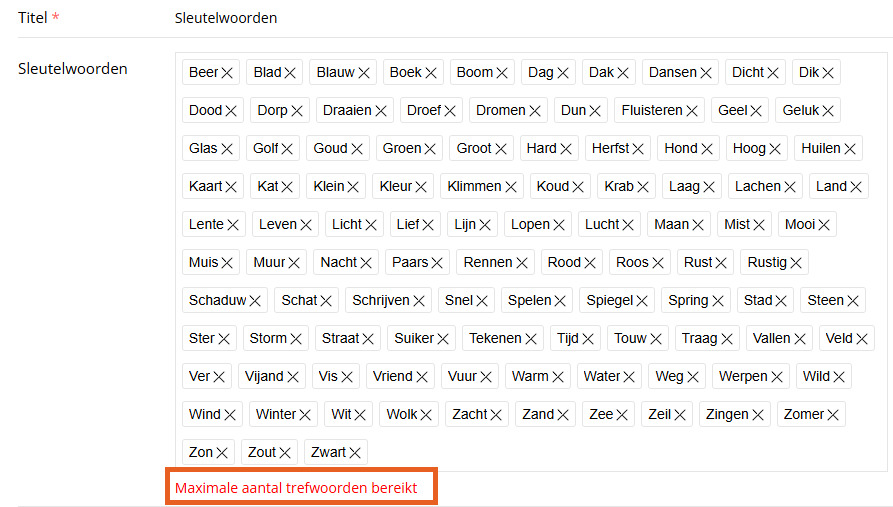Remove the Suiker keyword tag
Screen dimensions: 893x507
point(443,339)
